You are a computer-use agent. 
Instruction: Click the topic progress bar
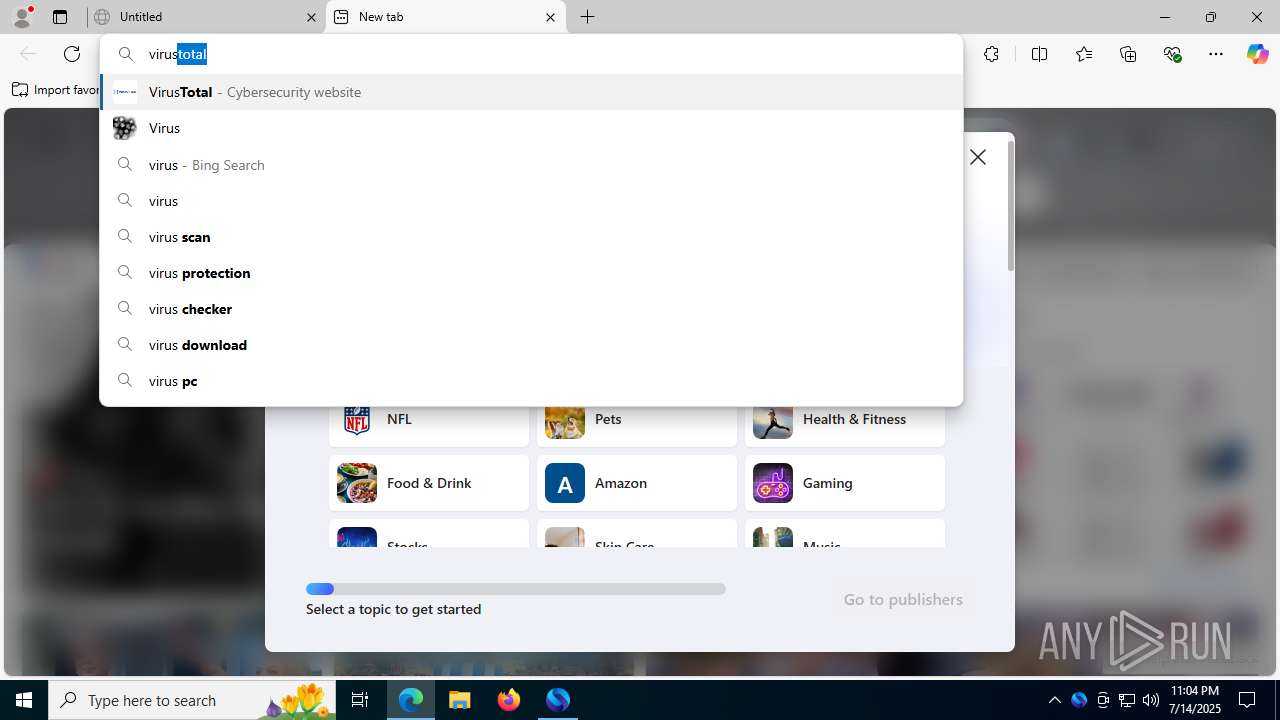516,589
